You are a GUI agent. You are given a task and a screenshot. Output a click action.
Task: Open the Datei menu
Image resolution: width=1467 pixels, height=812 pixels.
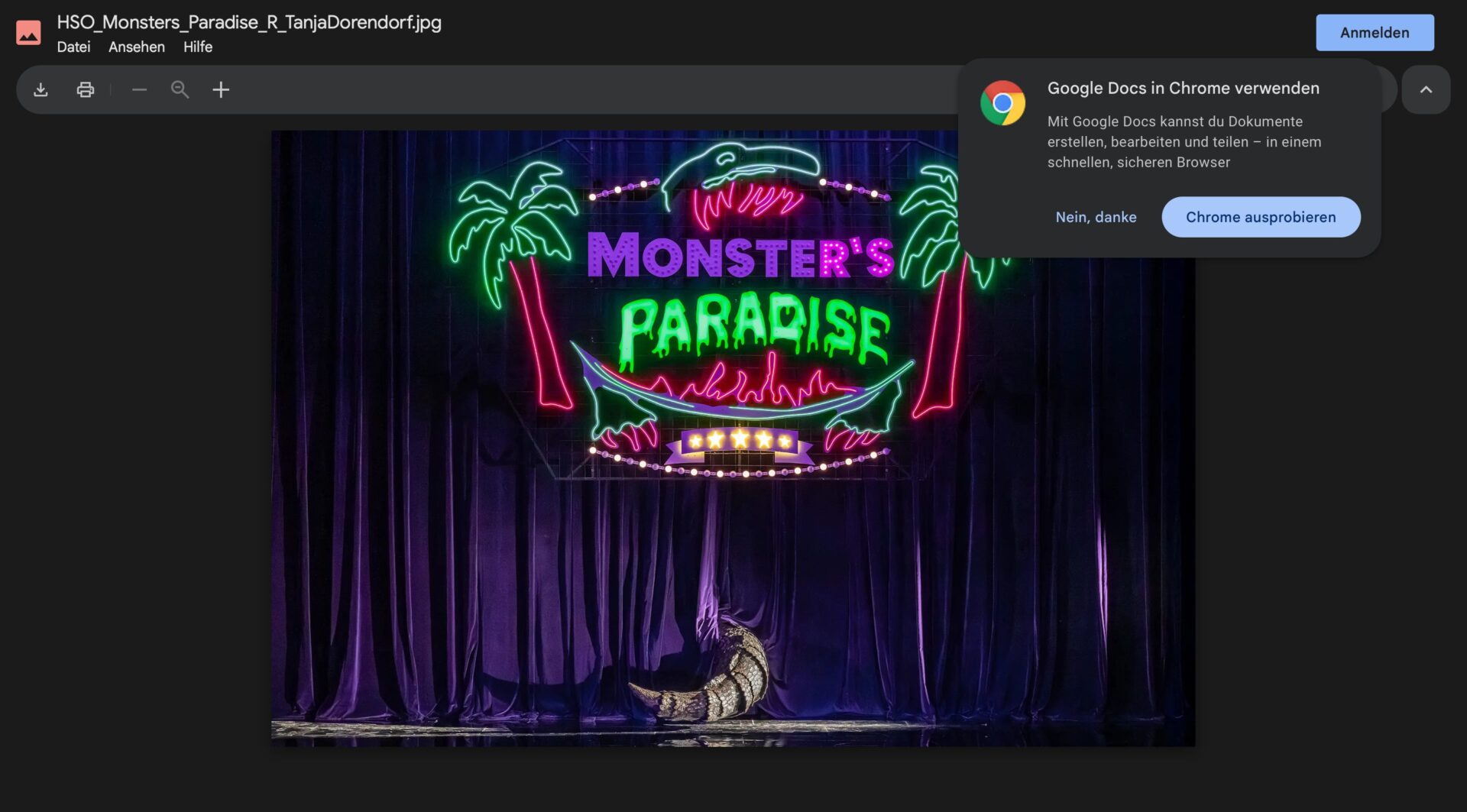(x=73, y=47)
